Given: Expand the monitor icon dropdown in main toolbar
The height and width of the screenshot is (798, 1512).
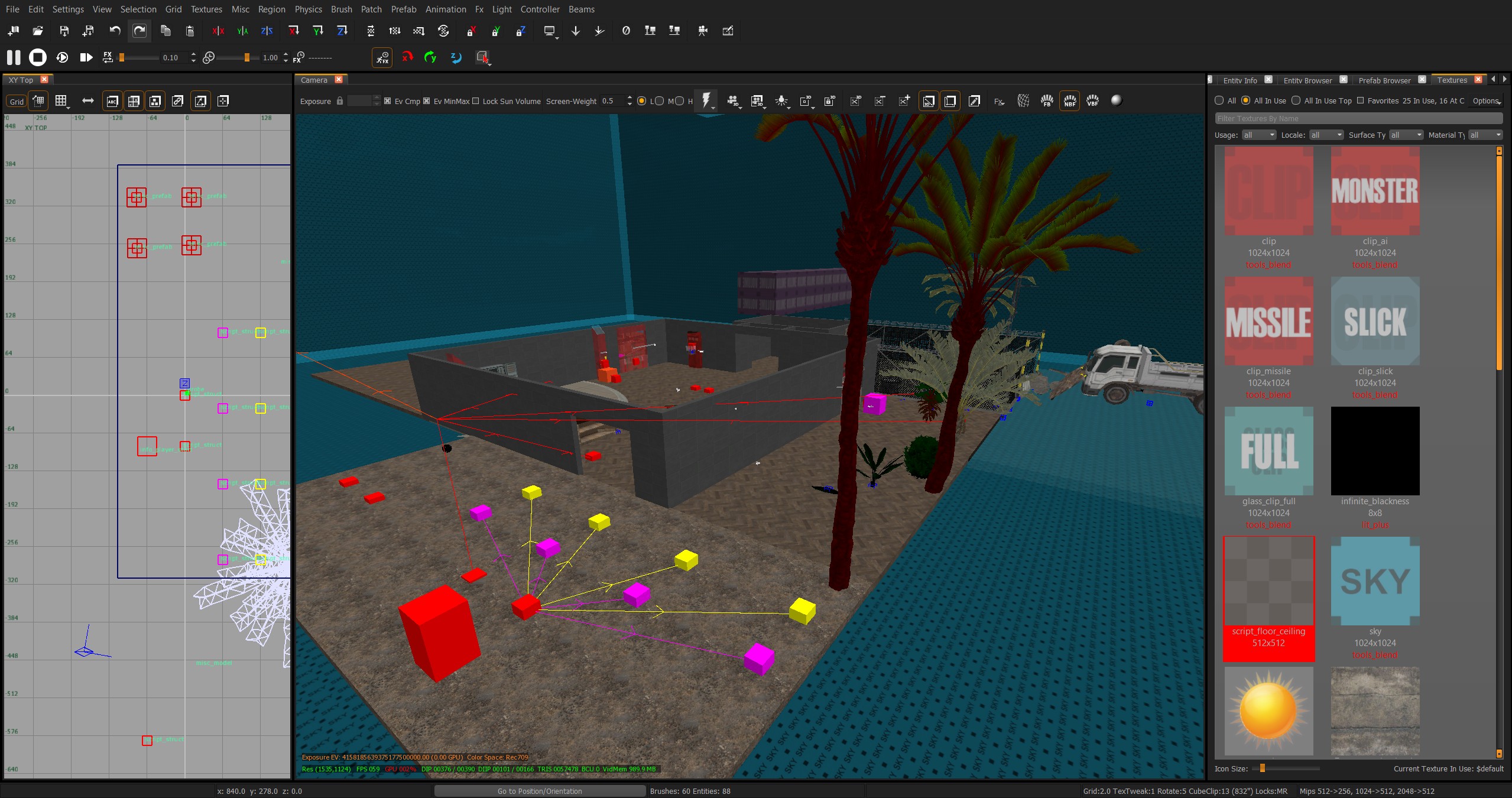Looking at the screenshot, I should pos(557,38).
